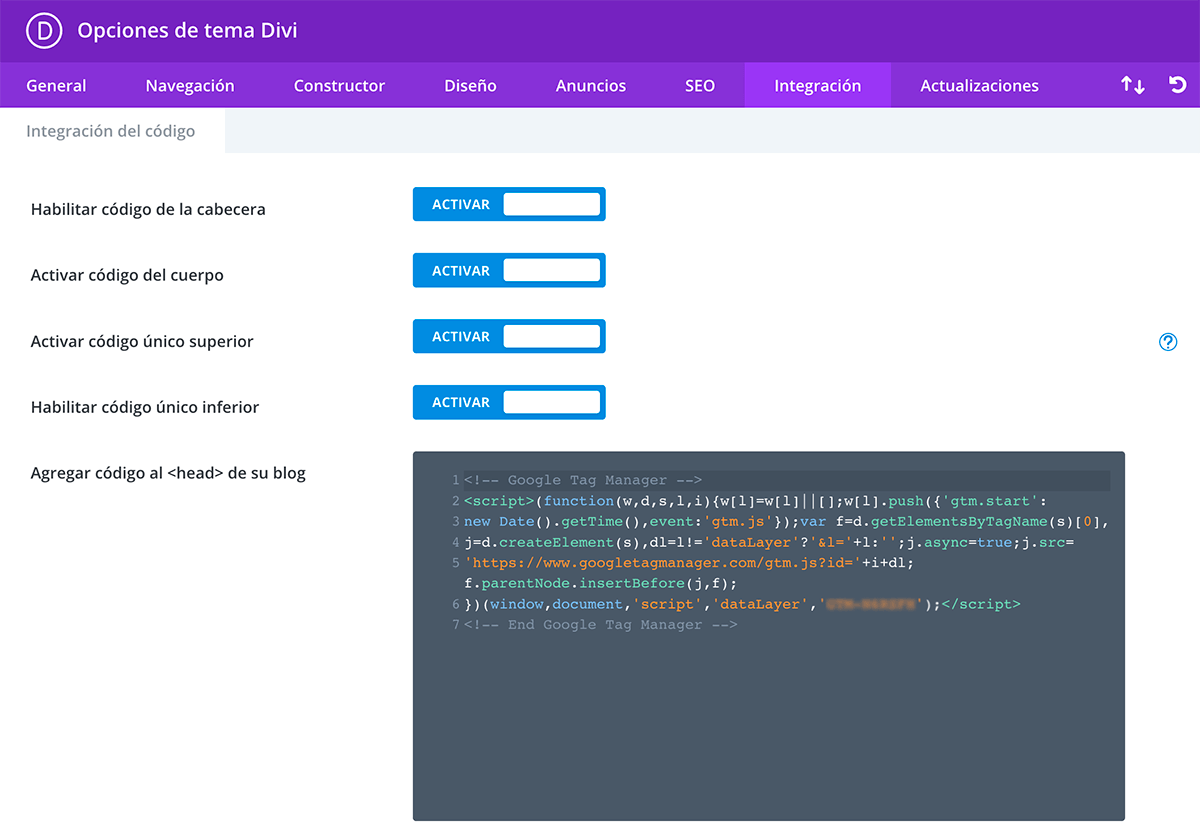The image size is (1200, 829).
Task: Click label Activar código único superior
Action: point(142,341)
